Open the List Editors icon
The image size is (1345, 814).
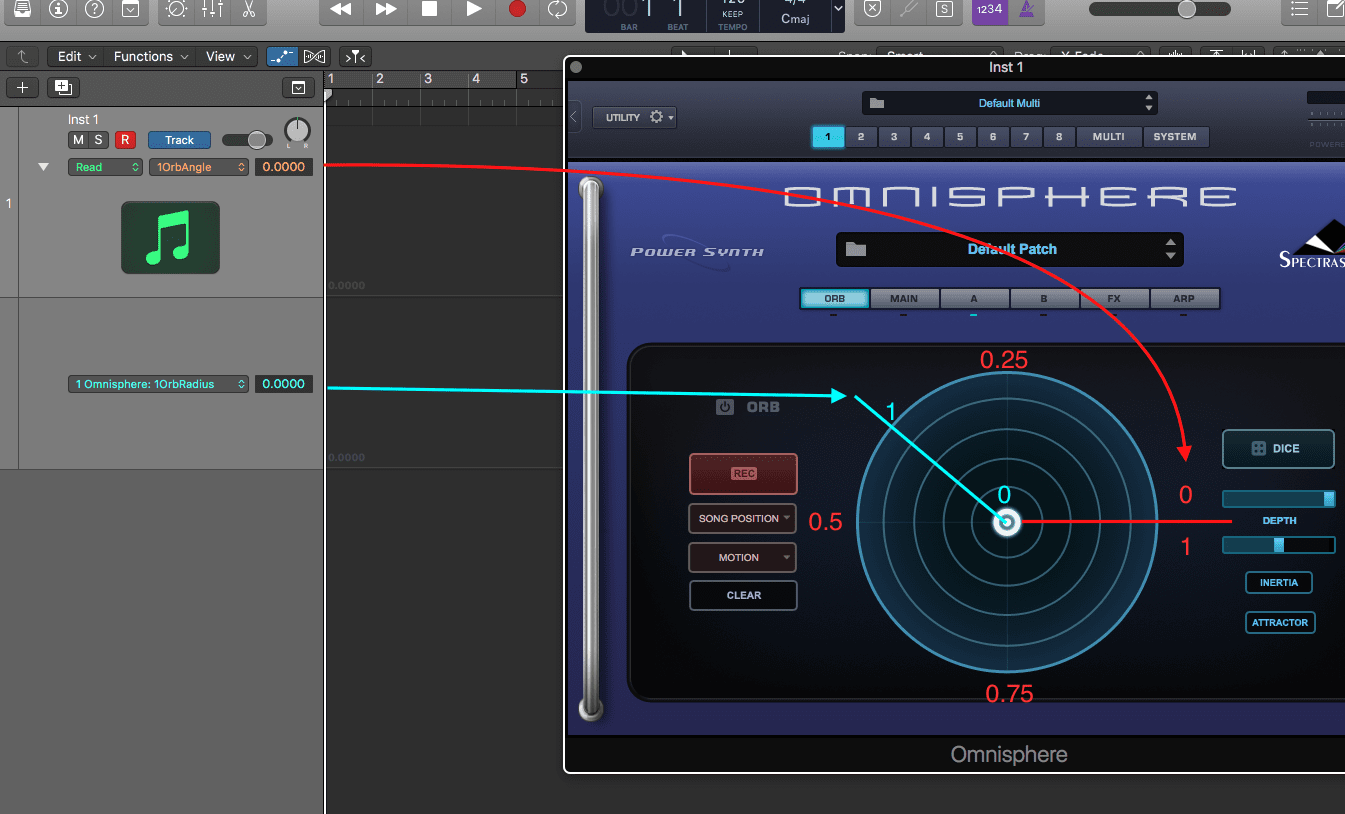1300,10
